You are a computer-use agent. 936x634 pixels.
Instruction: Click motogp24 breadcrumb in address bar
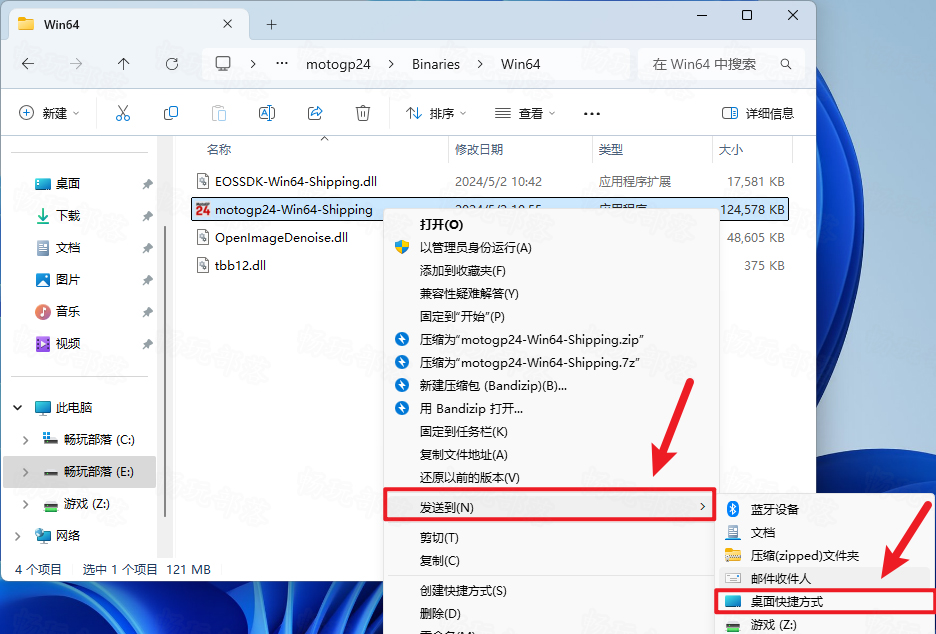tap(338, 64)
